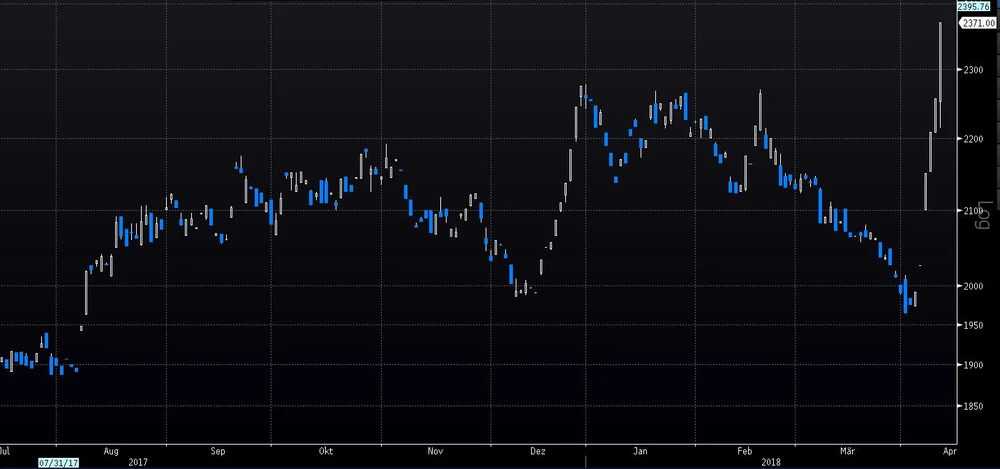Select the Dez month label
Viewport: 1000px width, 469px height.
(x=539, y=451)
